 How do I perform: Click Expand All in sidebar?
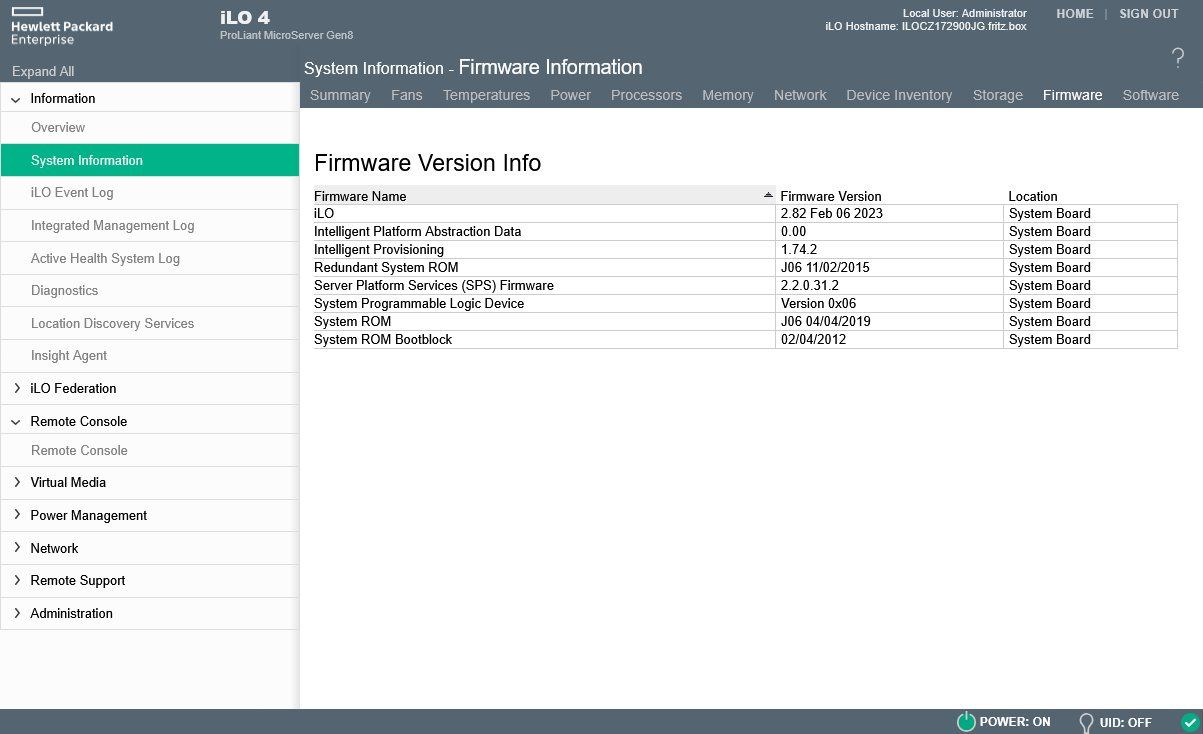tap(43, 71)
